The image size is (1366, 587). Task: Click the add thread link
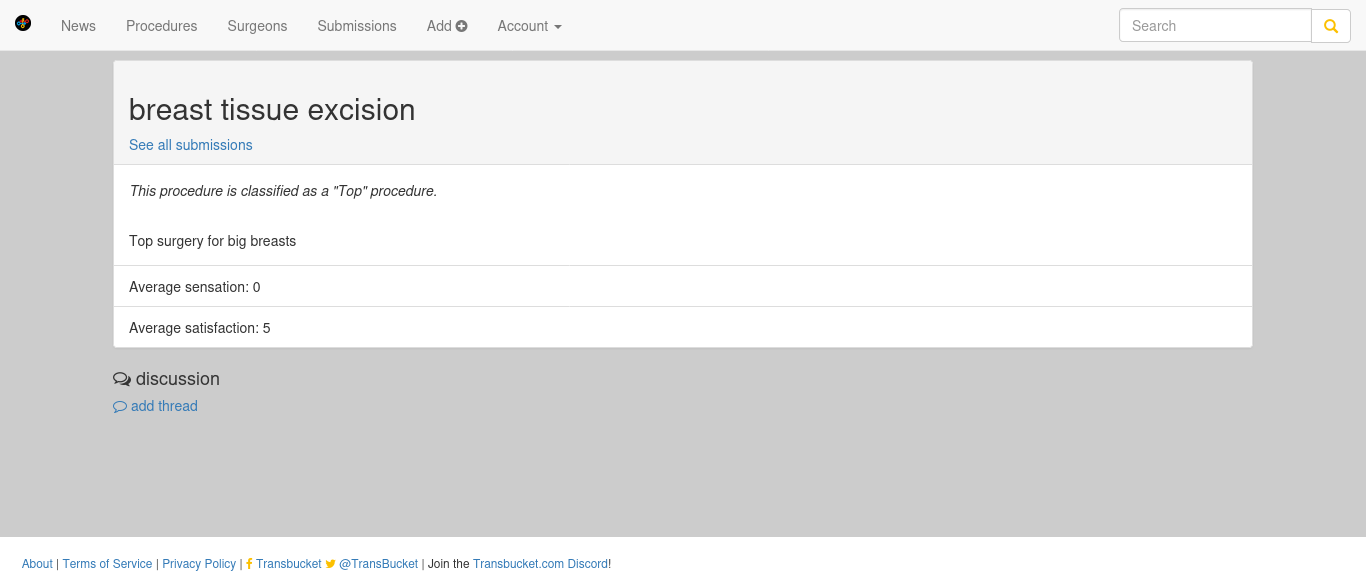point(164,406)
